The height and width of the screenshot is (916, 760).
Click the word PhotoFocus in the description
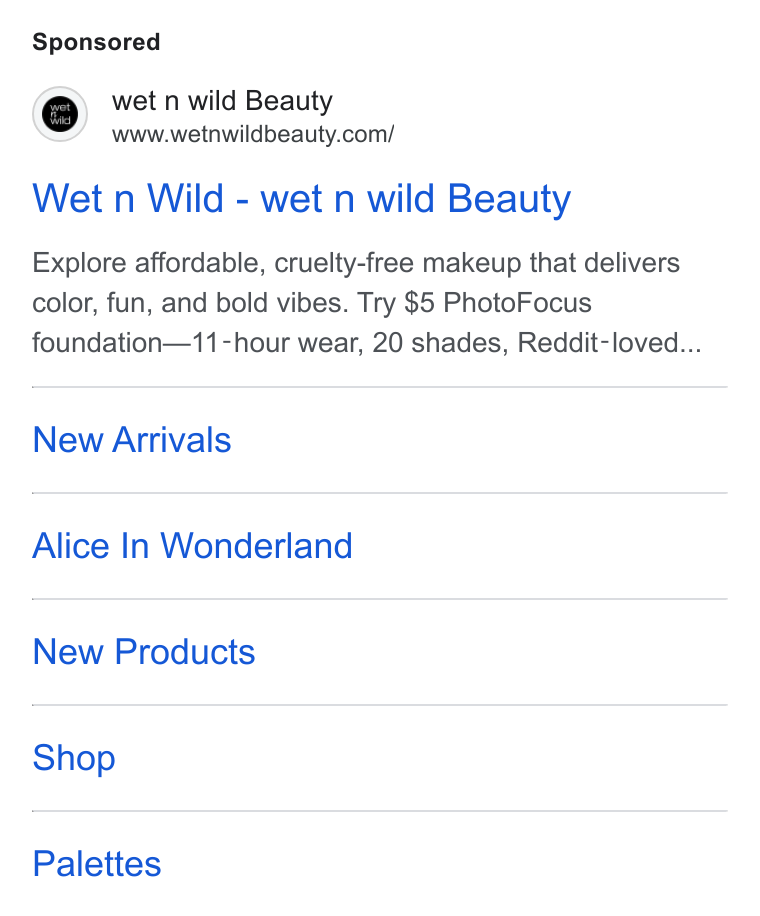click(517, 303)
